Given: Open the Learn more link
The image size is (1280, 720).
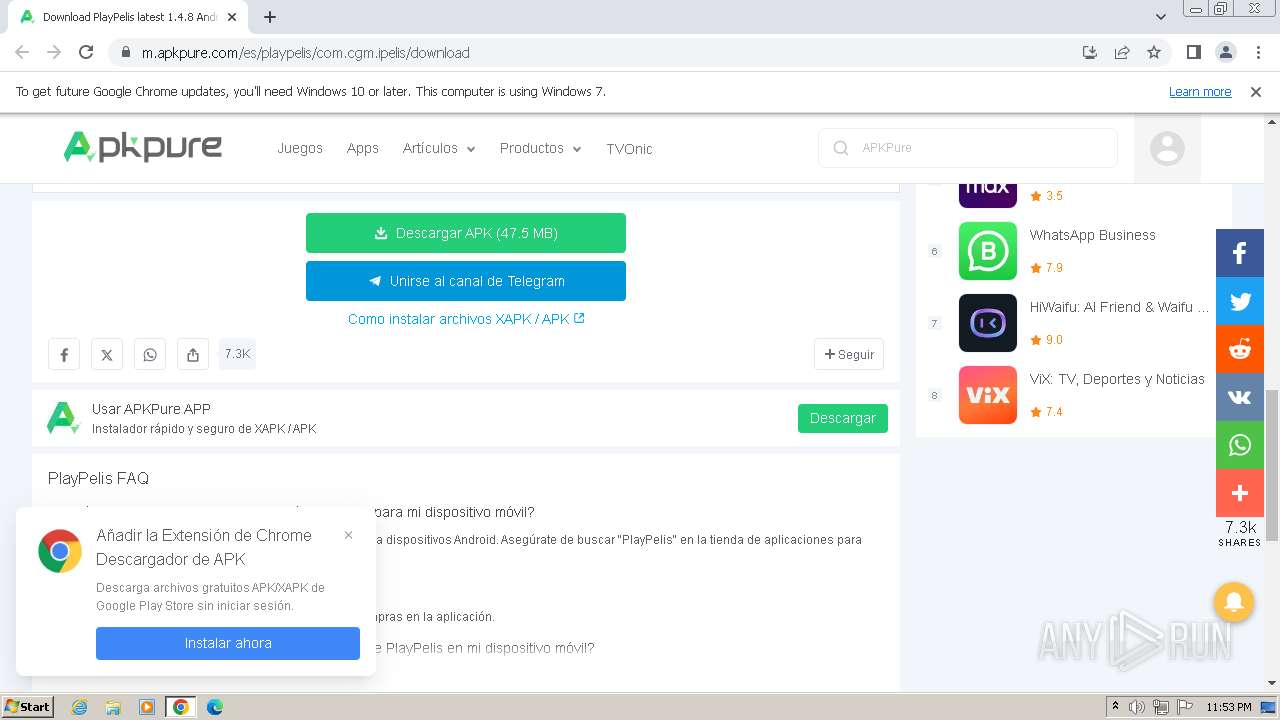Looking at the screenshot, I should [x=1200, y=91].
